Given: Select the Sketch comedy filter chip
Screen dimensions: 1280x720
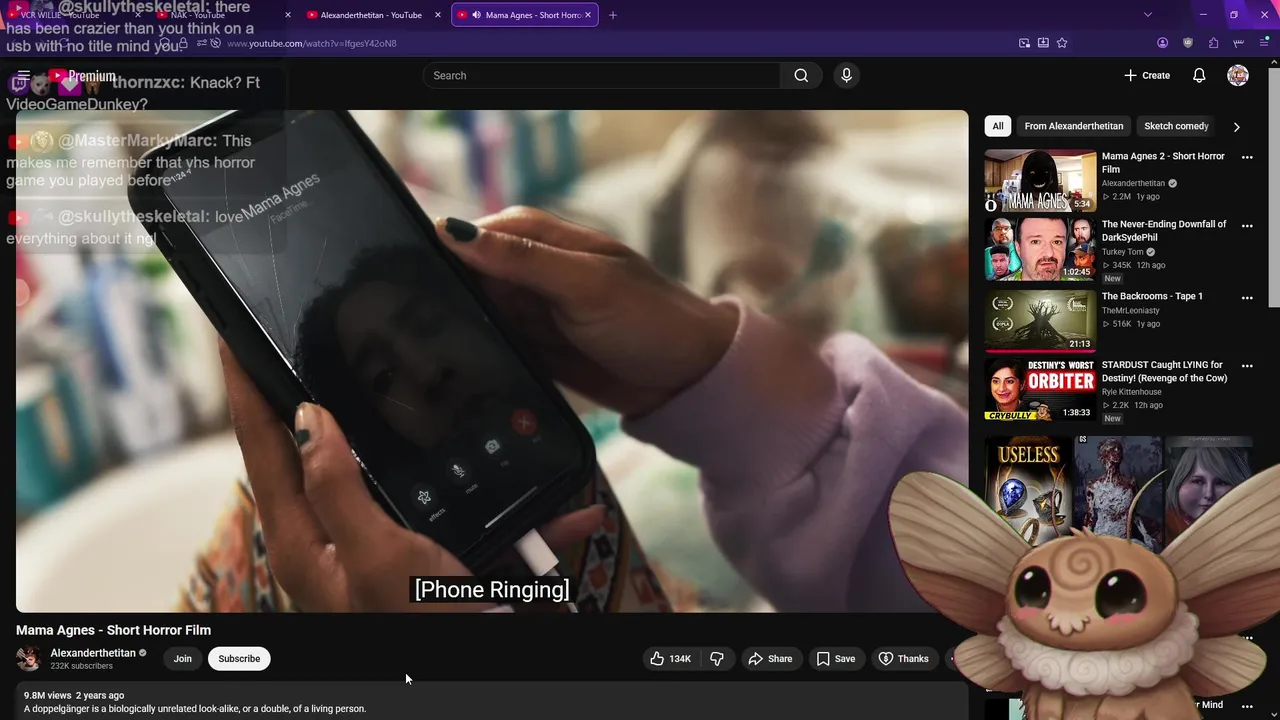Looking at the screenshot, I should [x=1176, y=126].
